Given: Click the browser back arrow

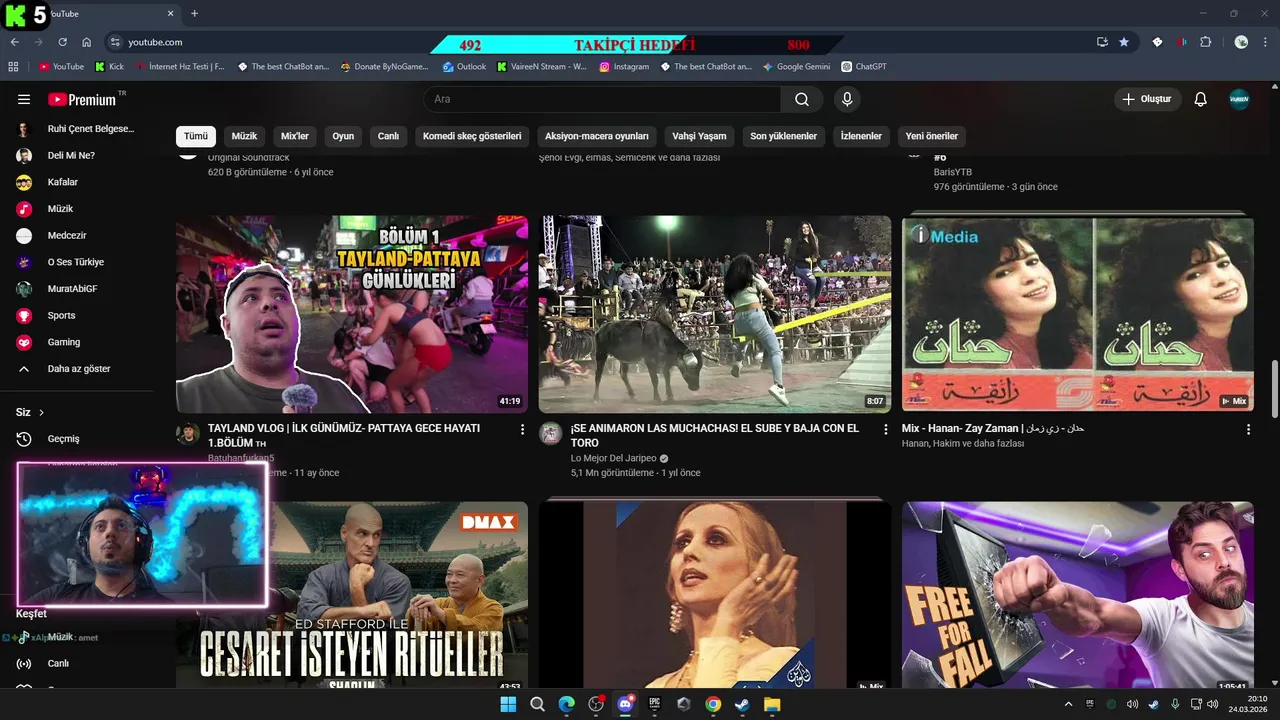Looking at the screenshot, I should point(14,42).
